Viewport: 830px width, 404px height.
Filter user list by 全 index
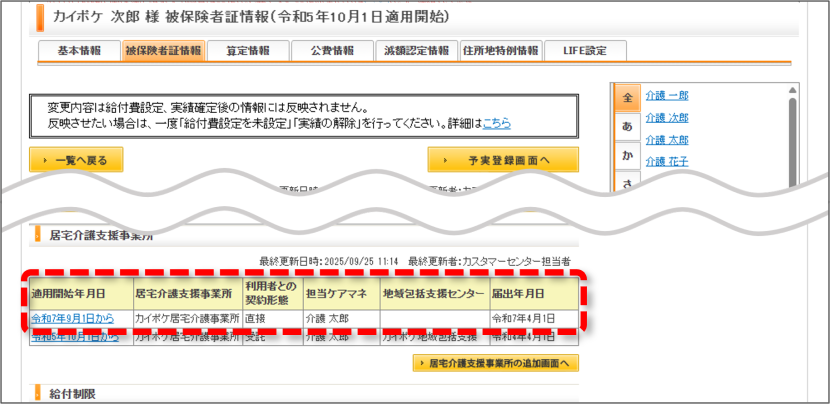click(x=628, y=98)
